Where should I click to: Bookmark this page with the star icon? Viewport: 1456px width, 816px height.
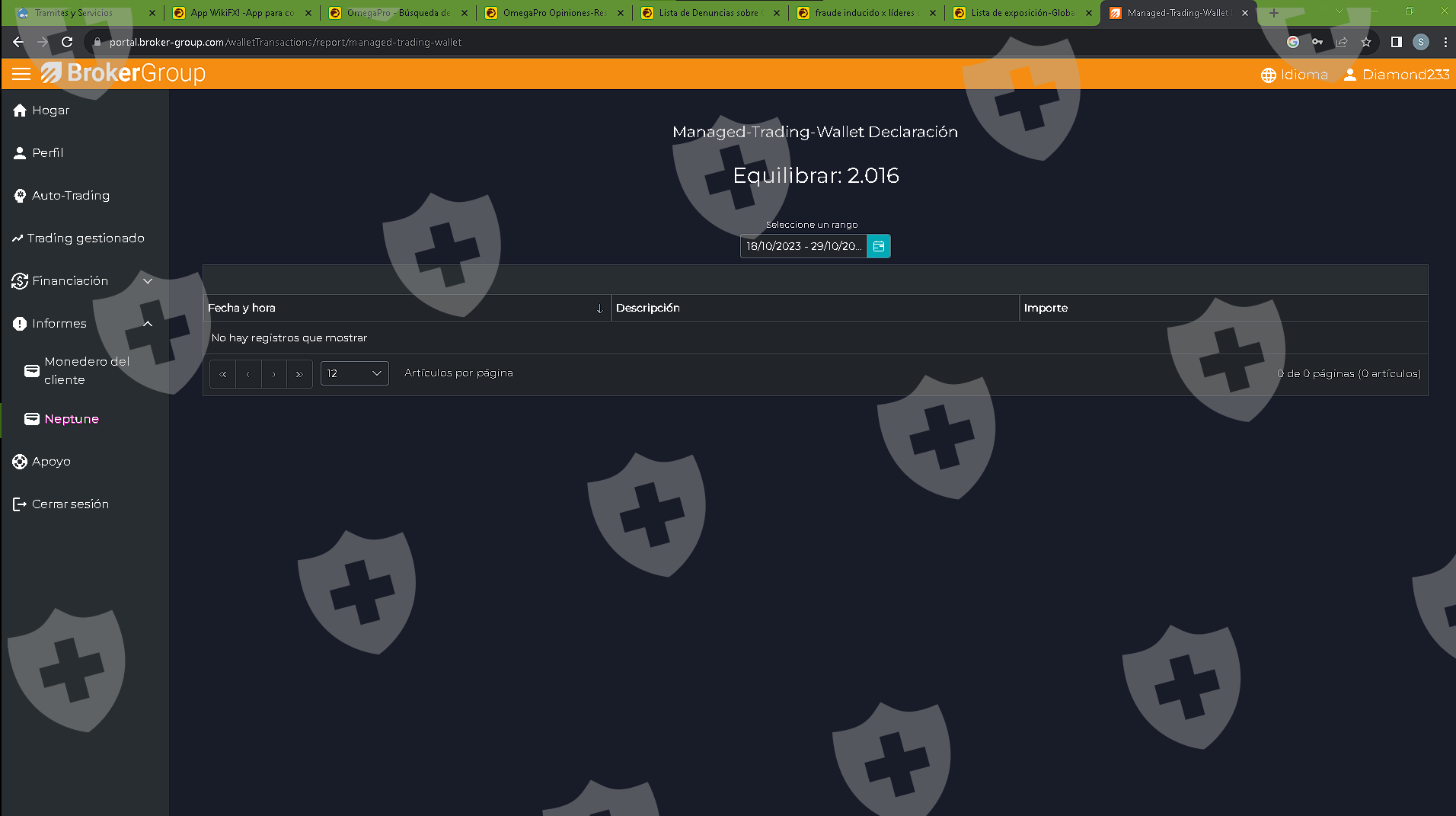[1366, 43]
